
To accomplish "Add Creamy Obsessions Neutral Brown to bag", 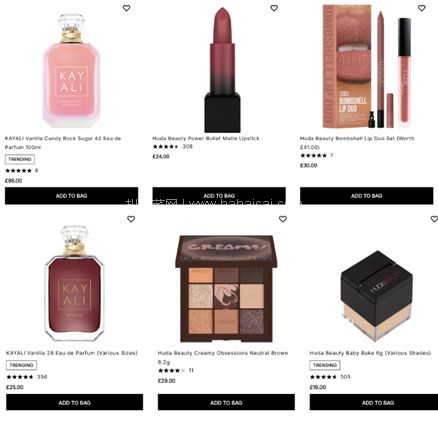I will [226, 402].
